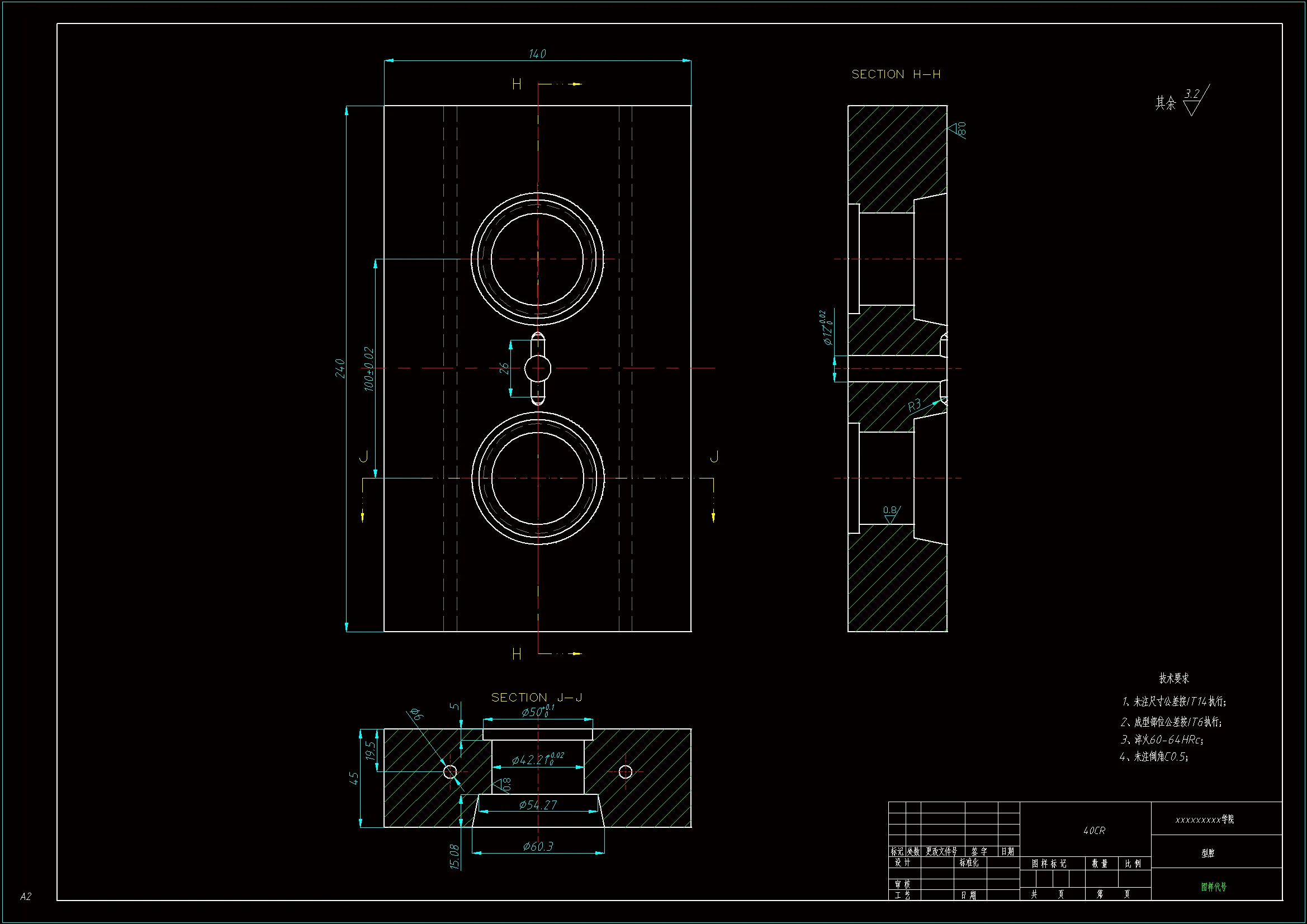Click the 100±0.02 center distance dimension
This screenshot has width=1307, height=924.
click(369, 369)
